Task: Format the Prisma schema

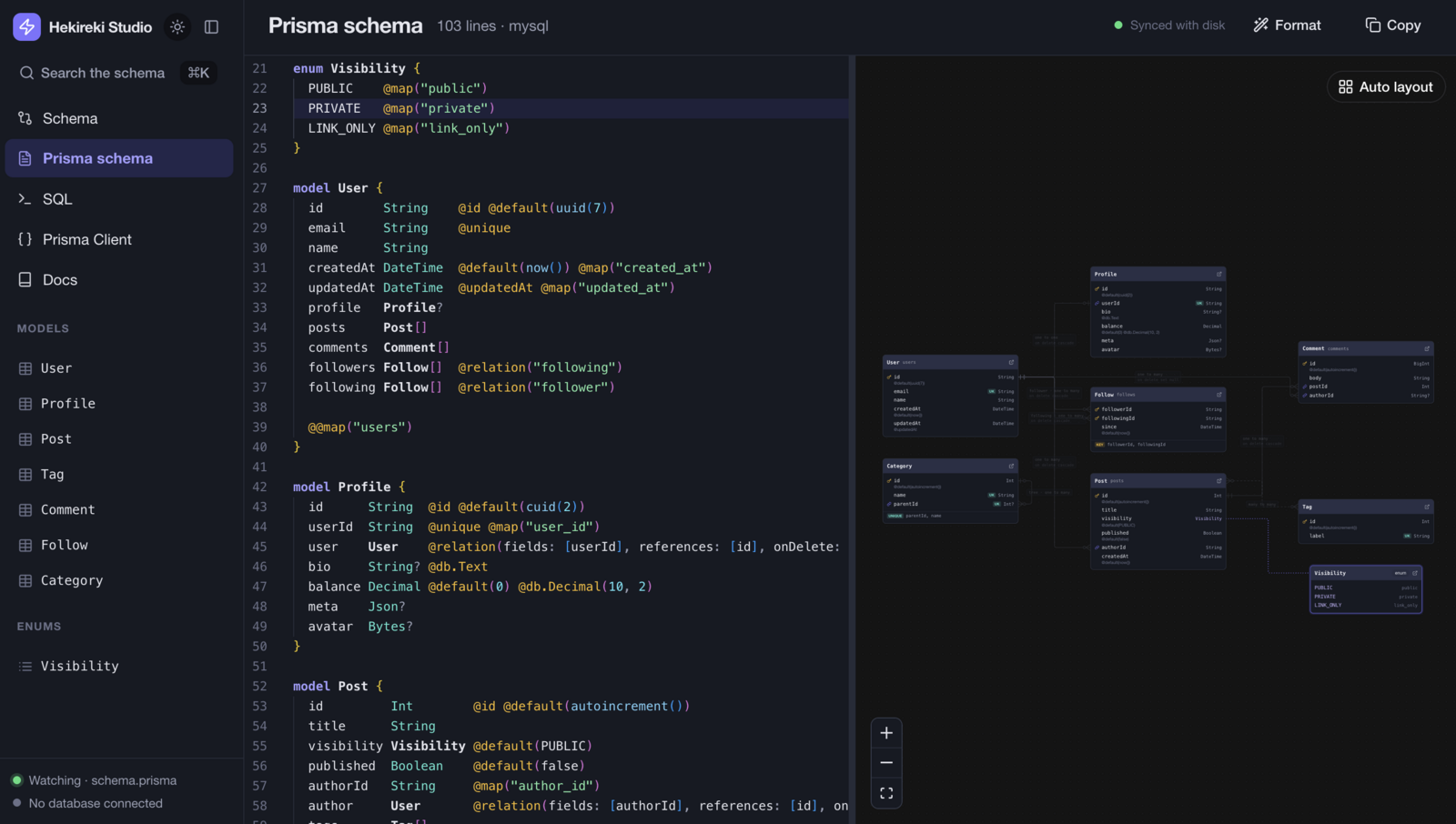Action: pyautogui.click(x=1287, y=25)
